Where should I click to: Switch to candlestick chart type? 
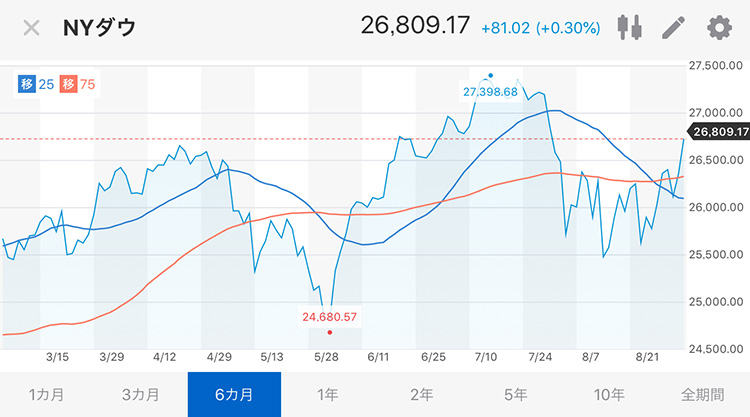[629, 27]
